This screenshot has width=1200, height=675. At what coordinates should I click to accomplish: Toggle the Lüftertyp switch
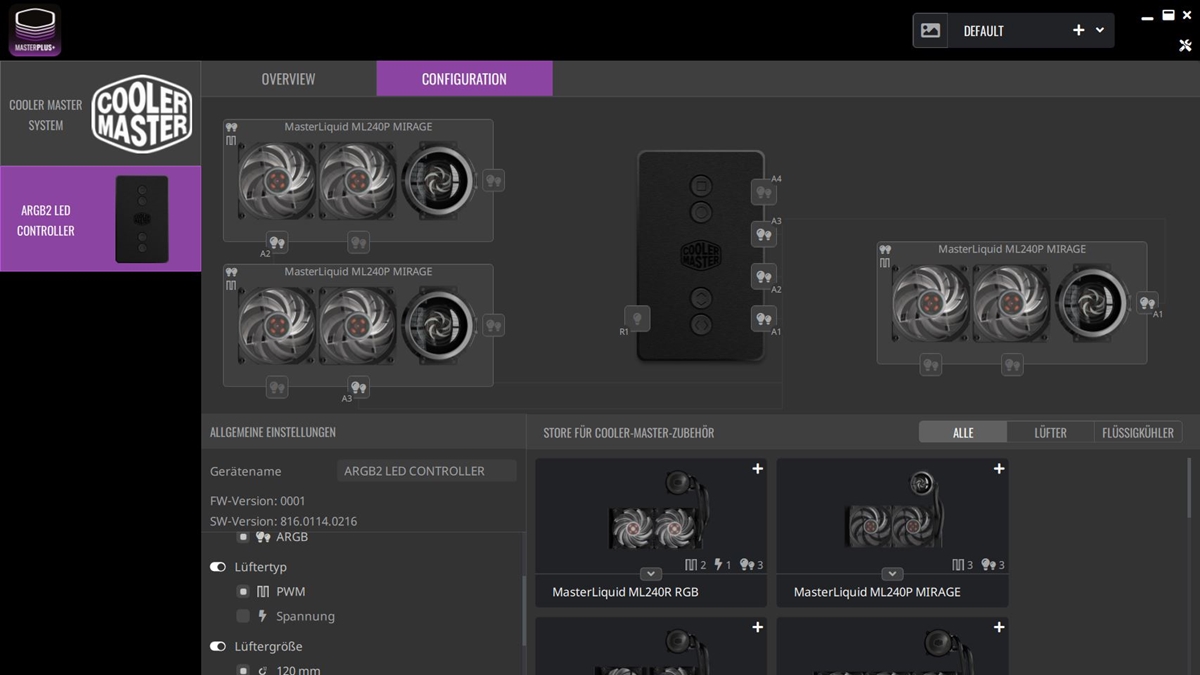pyautogui.click(x=218, y=567)
